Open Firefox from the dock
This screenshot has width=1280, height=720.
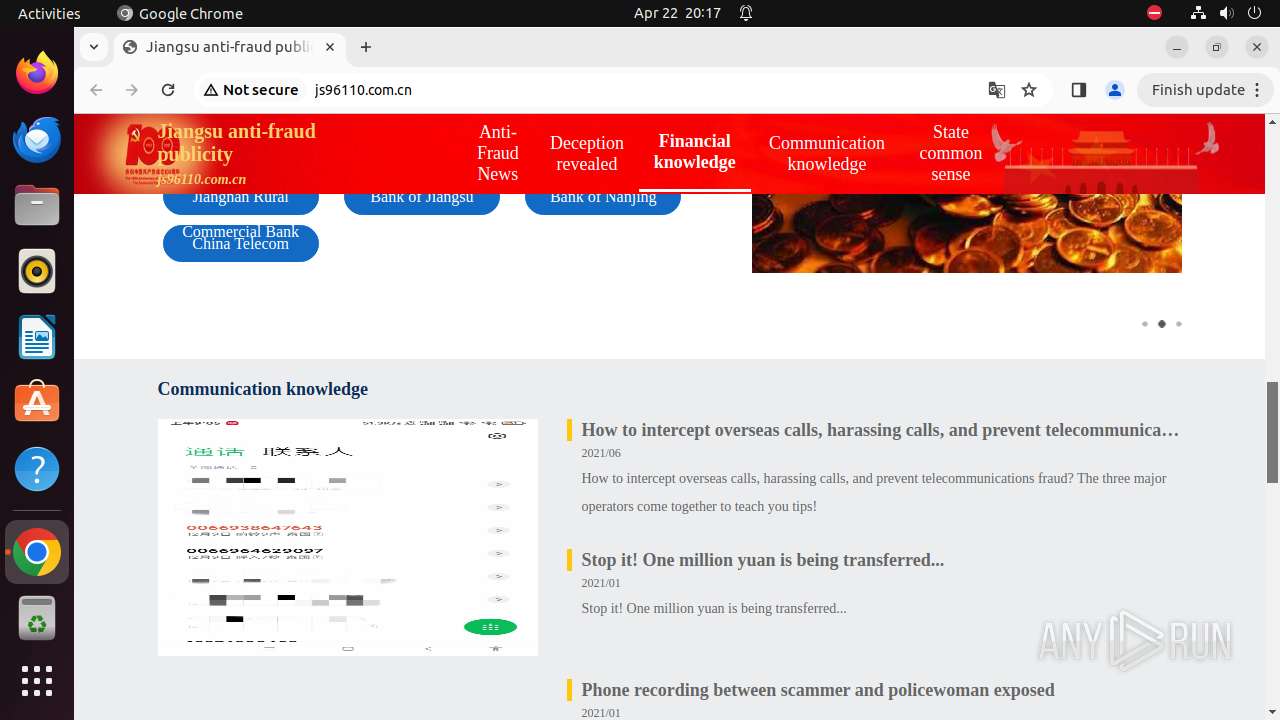(x=37, y=73)
